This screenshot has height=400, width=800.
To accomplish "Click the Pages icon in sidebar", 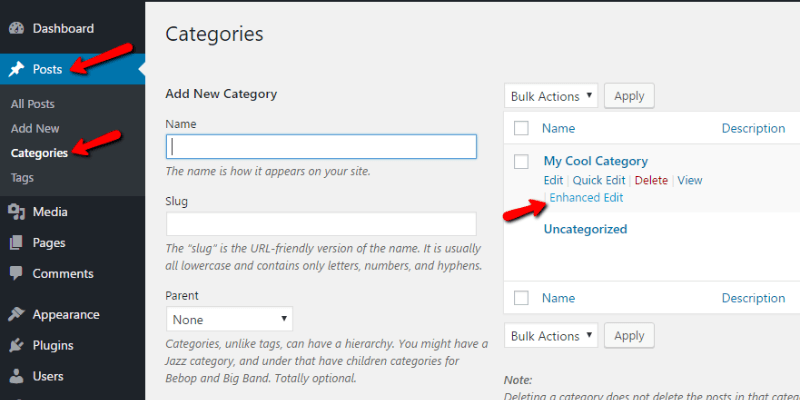I will point(16,242).
